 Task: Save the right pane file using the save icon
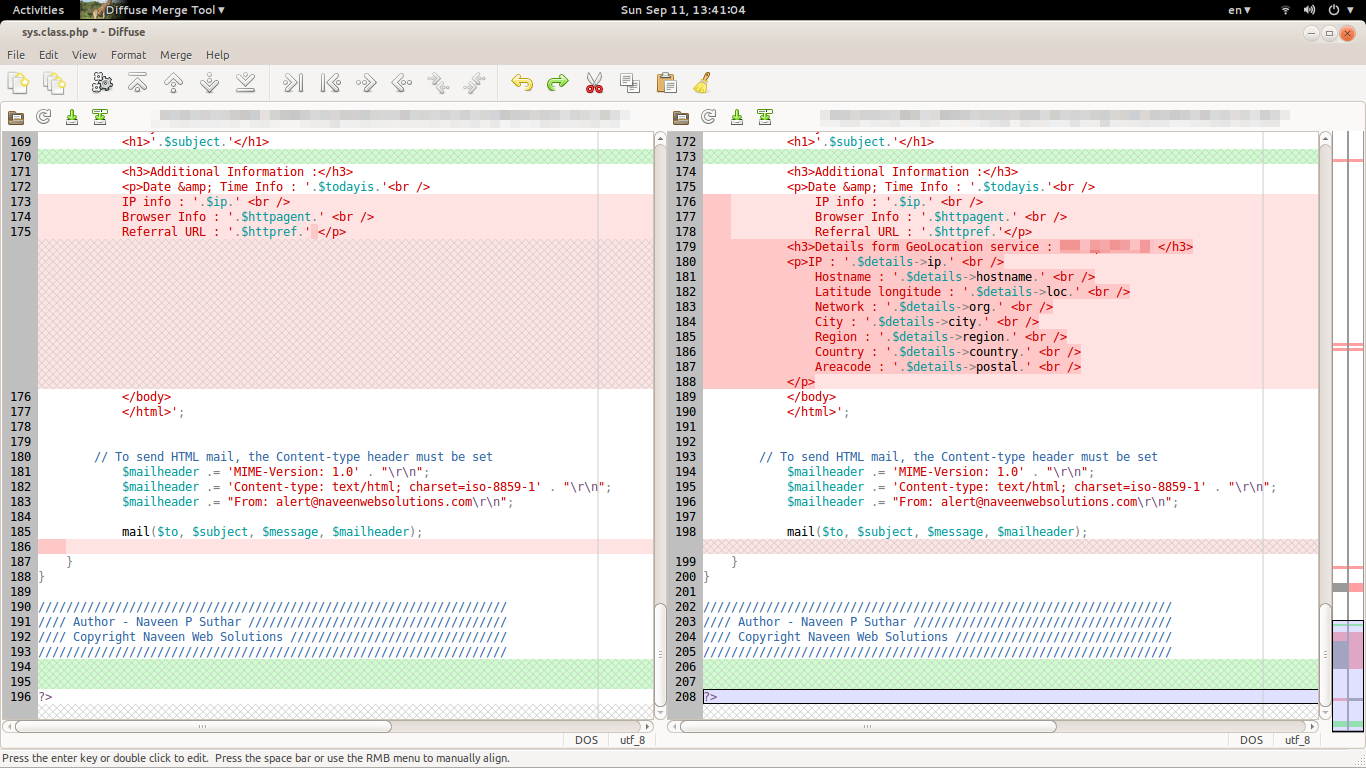tap(737, 117)
